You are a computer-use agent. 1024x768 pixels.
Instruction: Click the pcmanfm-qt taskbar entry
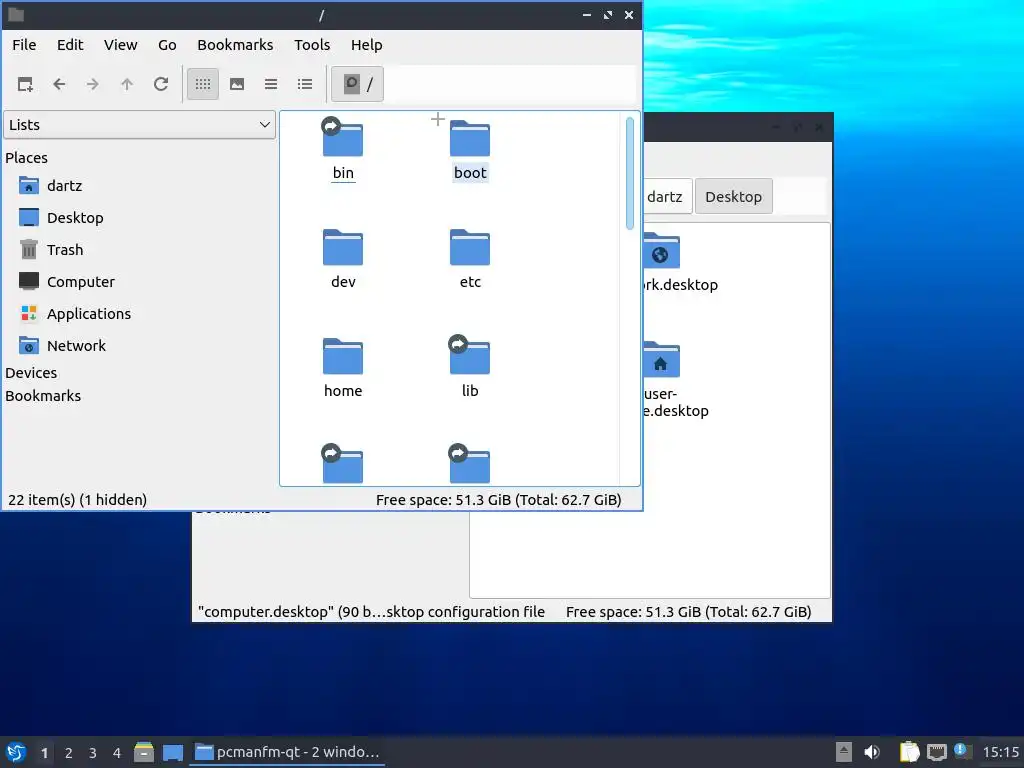click(x=287, y=752)
